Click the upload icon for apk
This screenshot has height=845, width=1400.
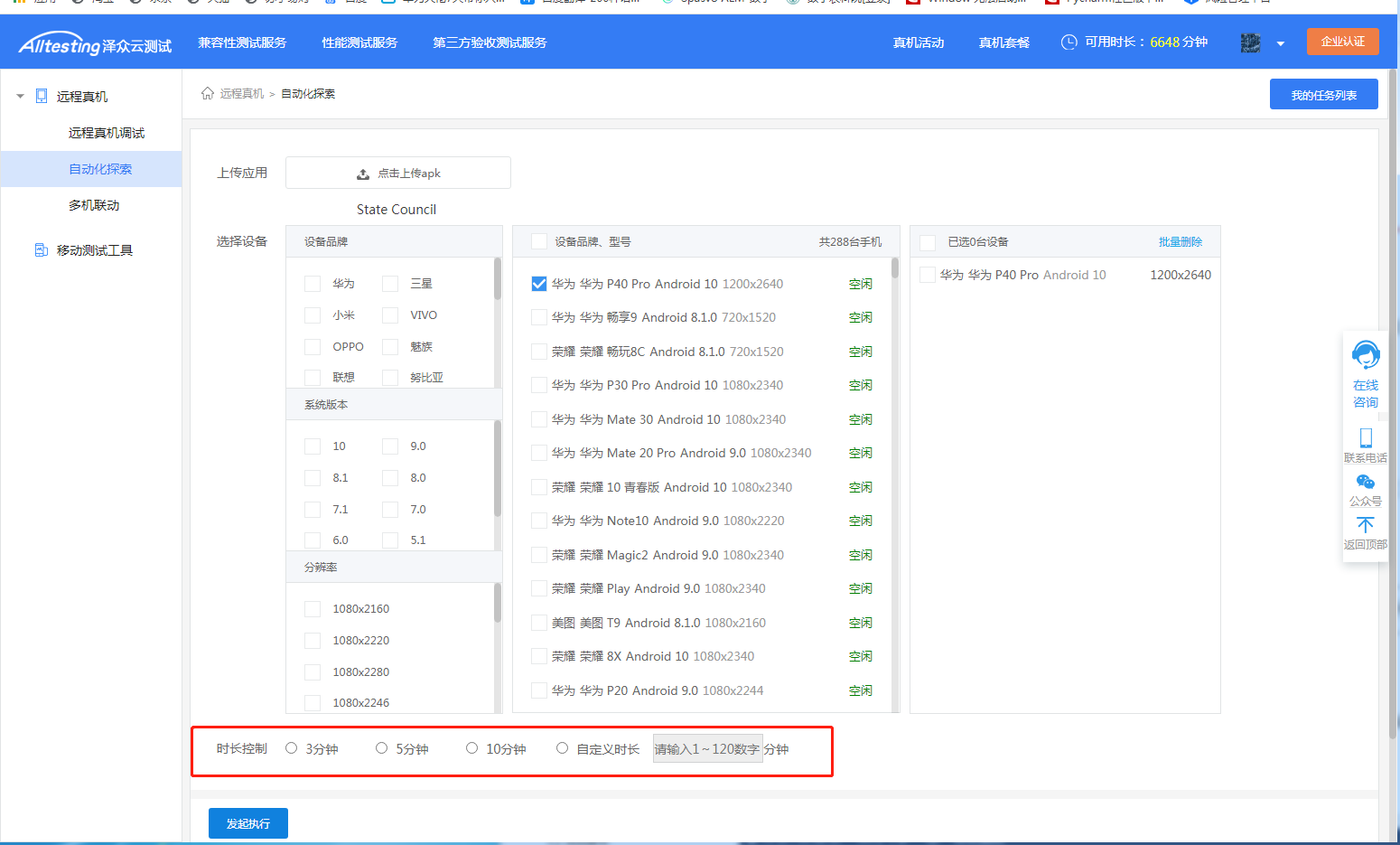coord(363,174)
